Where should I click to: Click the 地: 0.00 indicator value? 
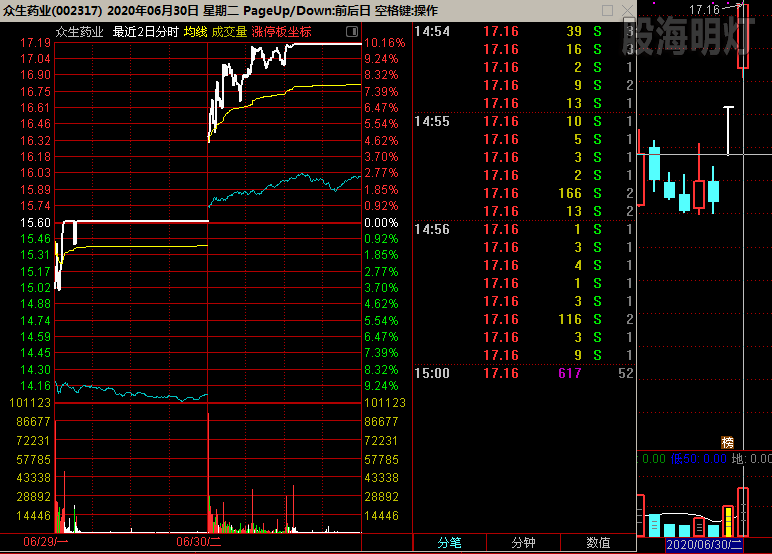(751, 459)
